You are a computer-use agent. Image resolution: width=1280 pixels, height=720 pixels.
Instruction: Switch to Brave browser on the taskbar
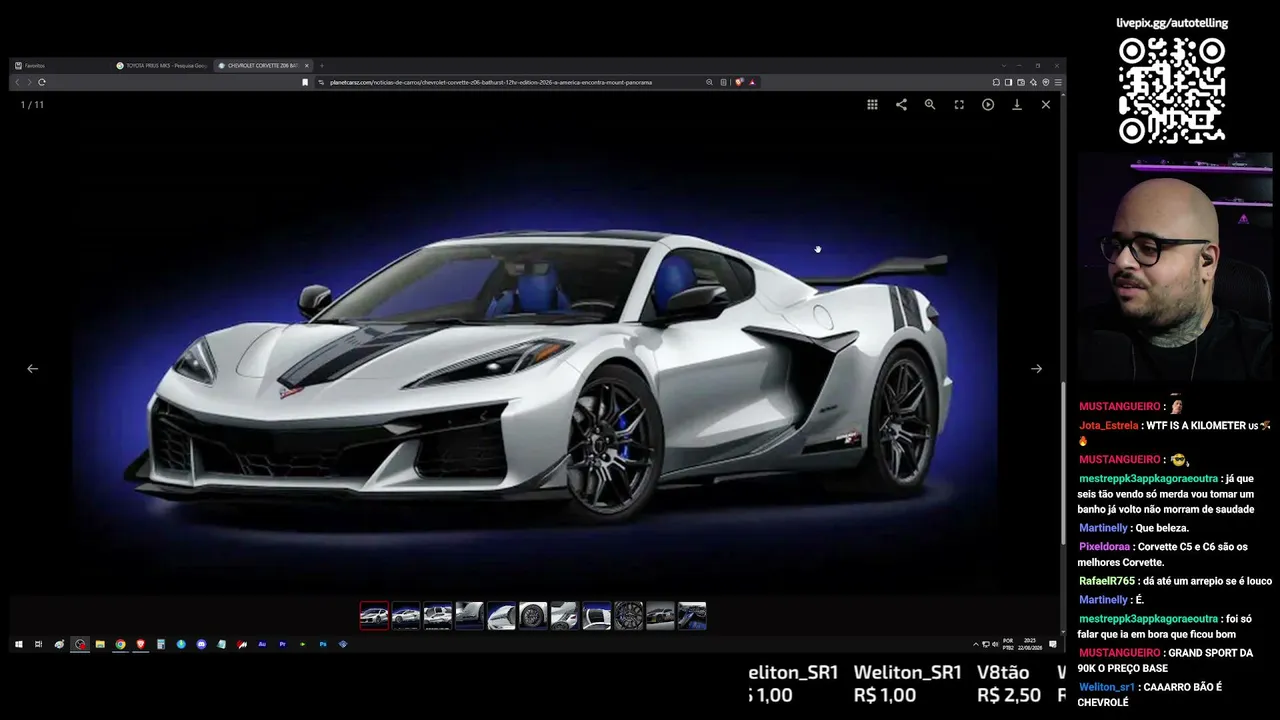[x=141, y=644]
